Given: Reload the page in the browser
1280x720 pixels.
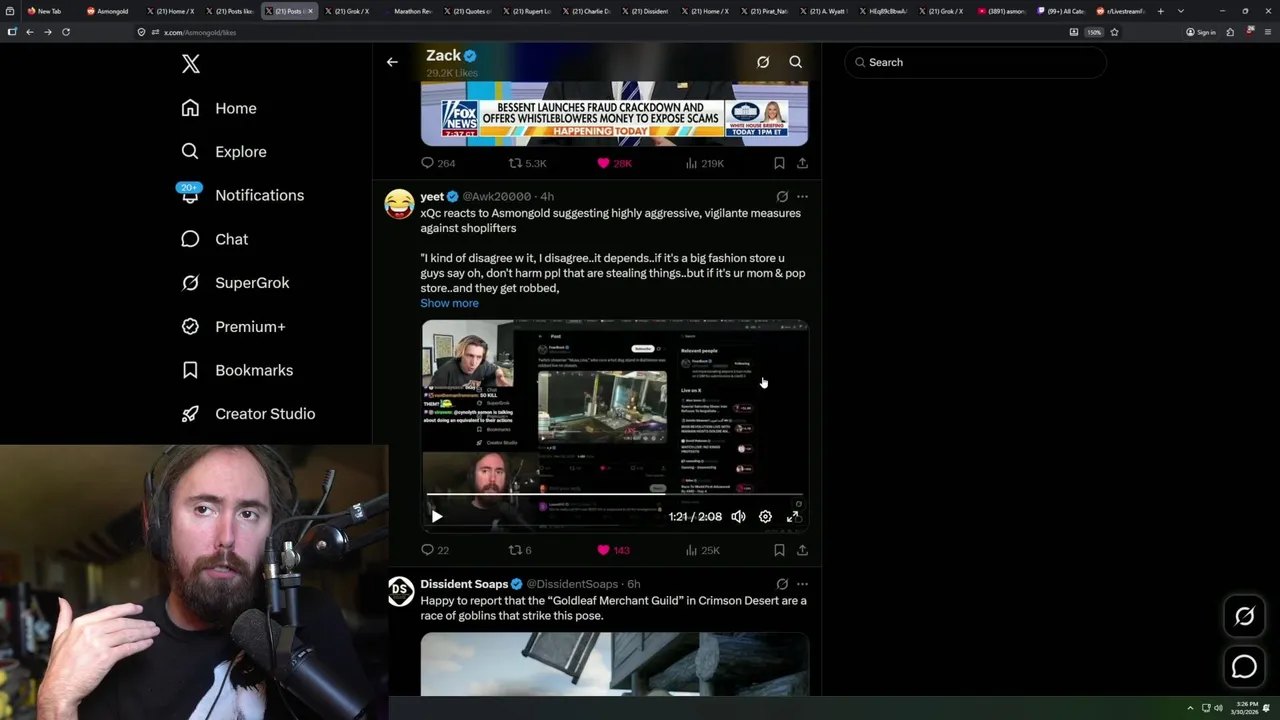Looking at the screenshot, I should (x=66, y=32).
